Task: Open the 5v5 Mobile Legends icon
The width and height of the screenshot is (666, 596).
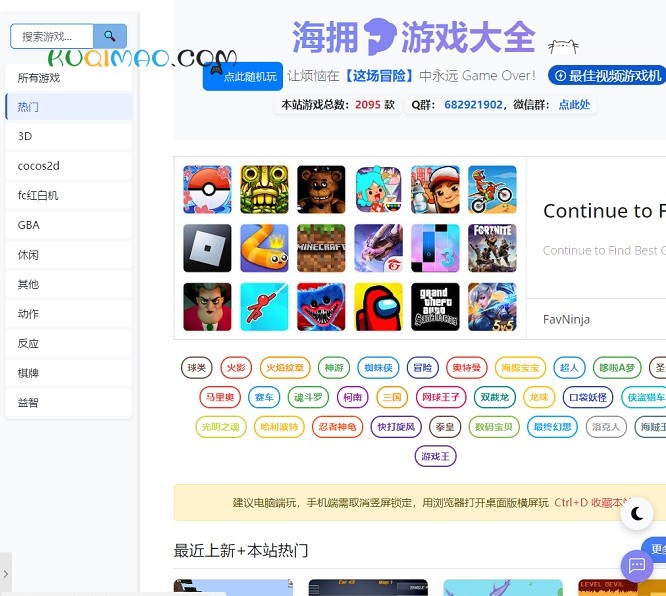Action: point(492,307)
